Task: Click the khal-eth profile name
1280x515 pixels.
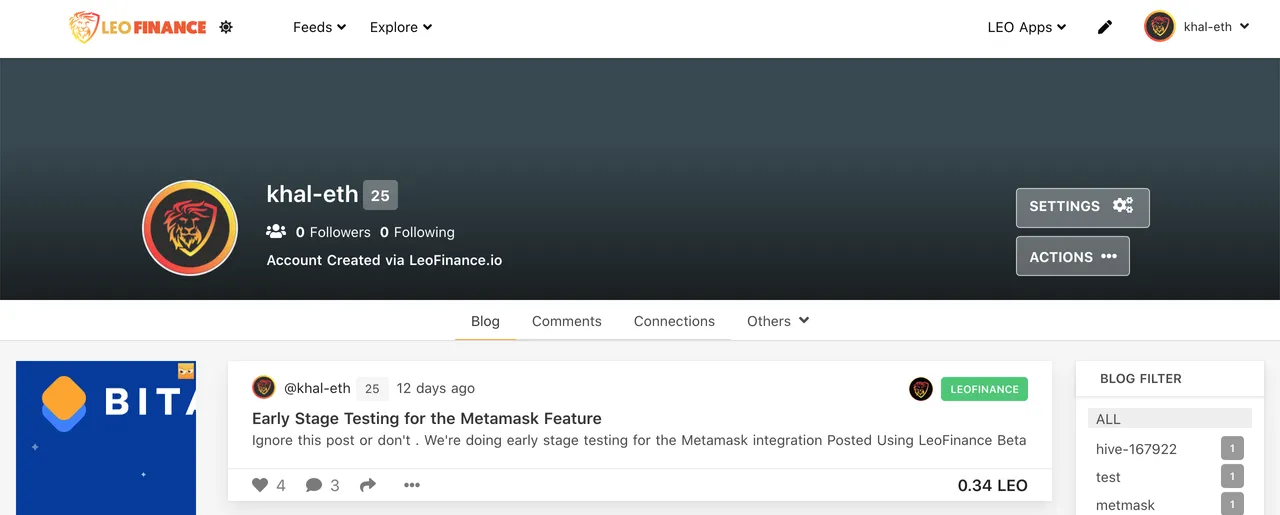Action: 312,194
